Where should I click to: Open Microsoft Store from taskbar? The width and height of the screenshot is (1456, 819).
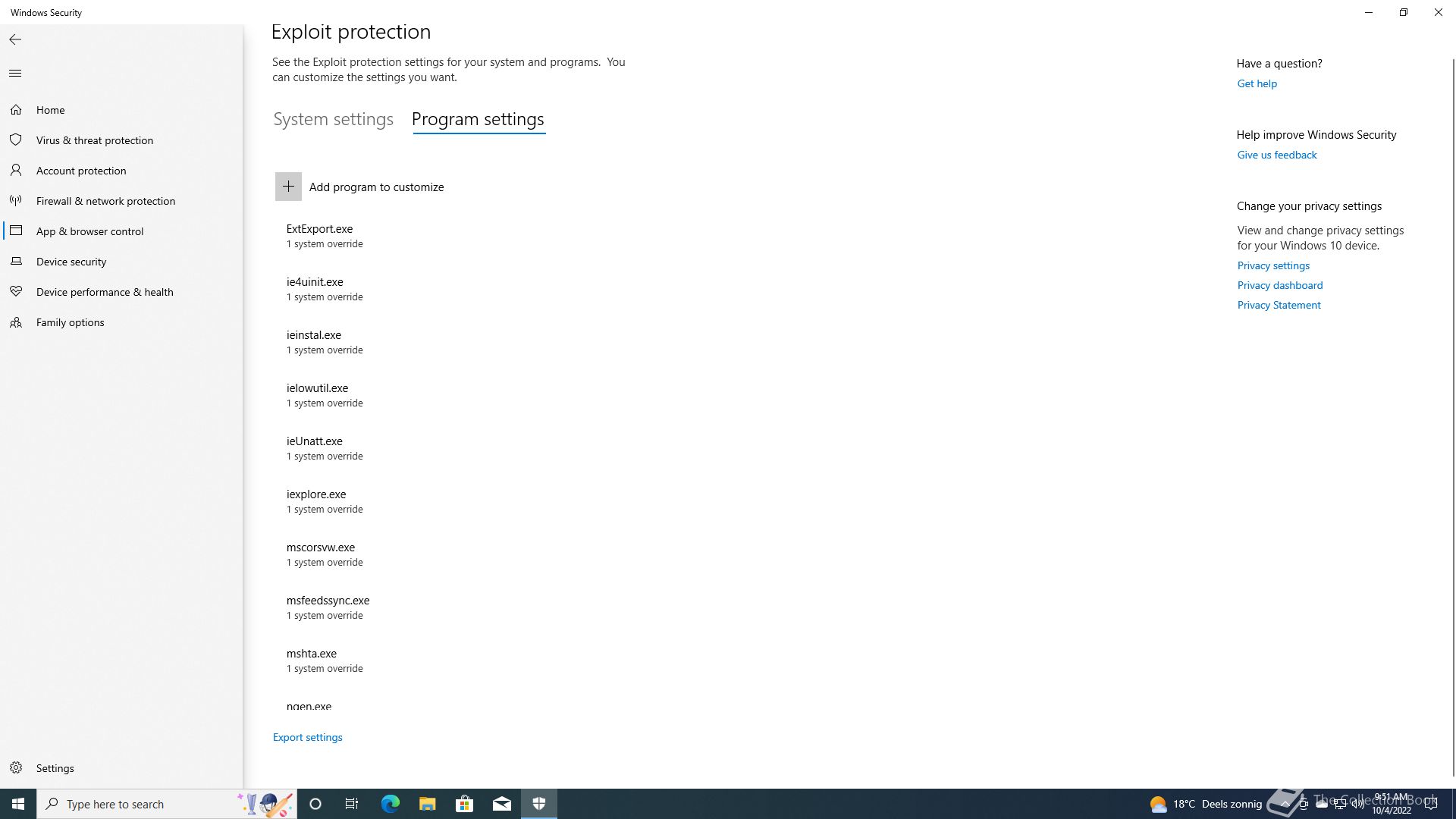(465, 804)
